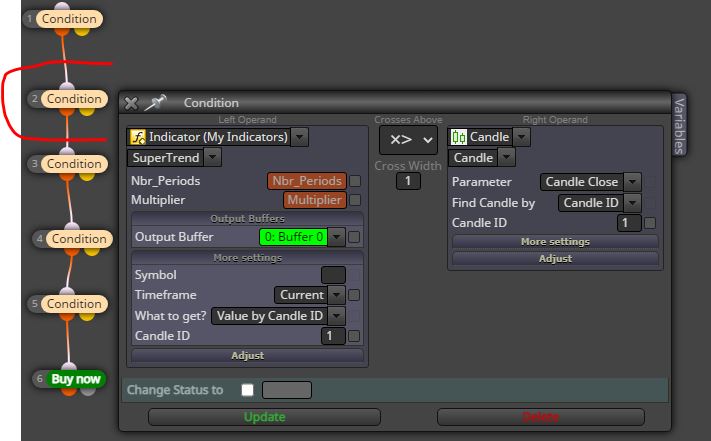Image resolution: width=711 pixels, height=441 pixels.
Task: Open Right Operand Candle type dropdown
Action: tap(521, 137)
